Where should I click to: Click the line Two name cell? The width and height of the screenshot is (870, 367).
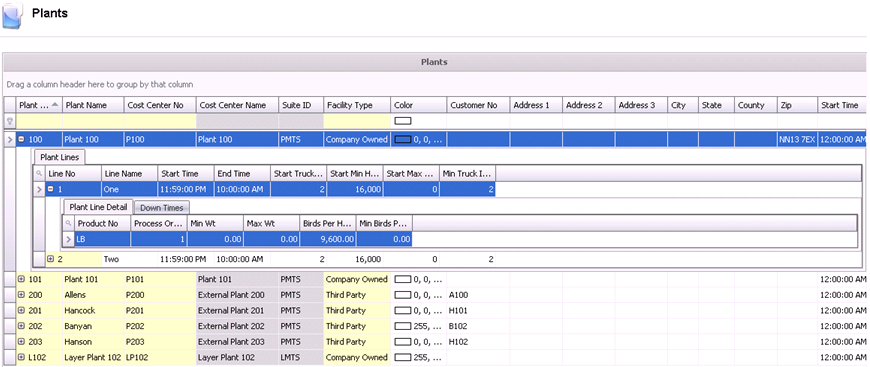[129, 259]
